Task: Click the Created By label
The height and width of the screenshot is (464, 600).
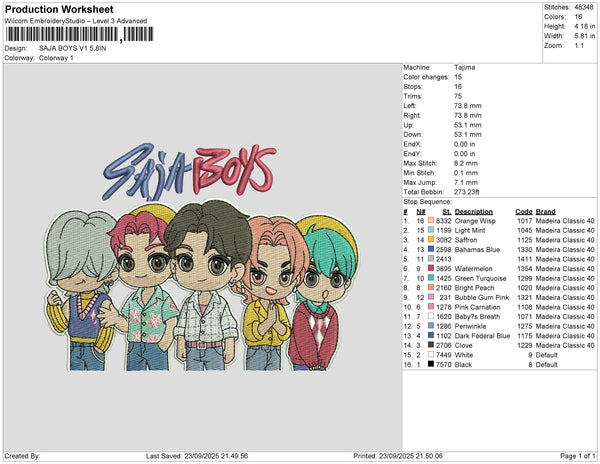Action: (22, 456)
